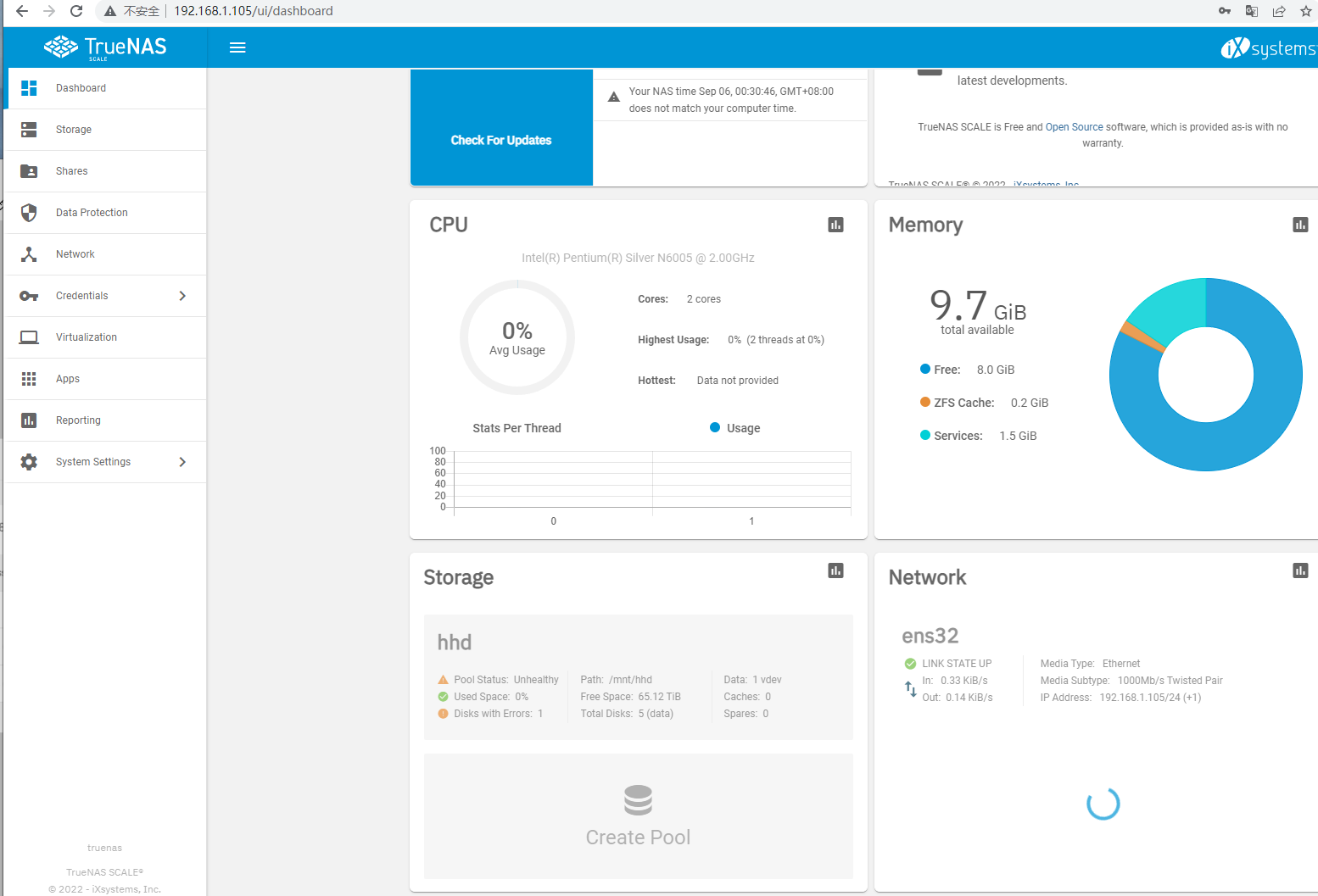Click Check For Updates button
The width and height of the screenshot is (1318, 896).
(x=501, y=141)
